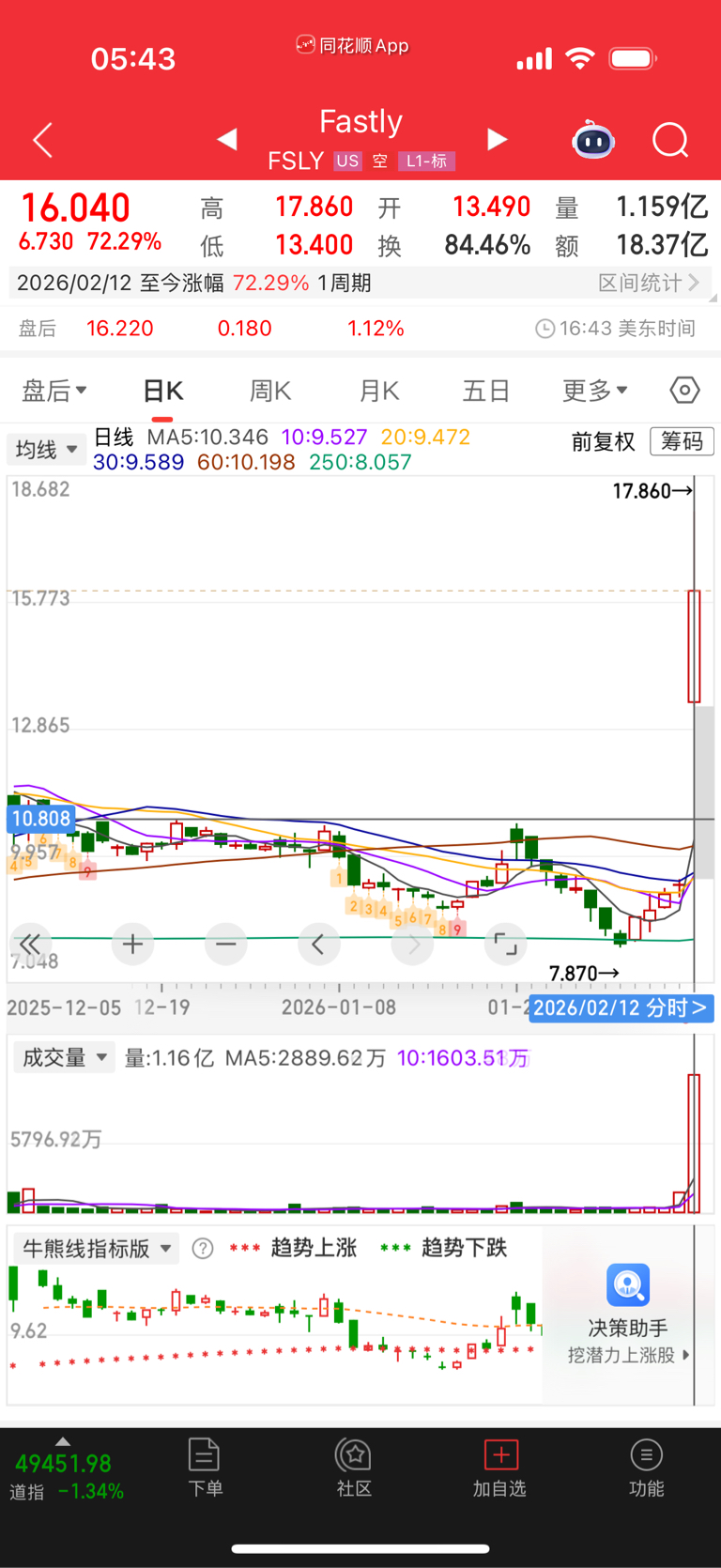Image resolution: width=721 pixels, height=1568 pixels.
Task: Toggle 前复权 price adjustment
Action: pos(603,441)
